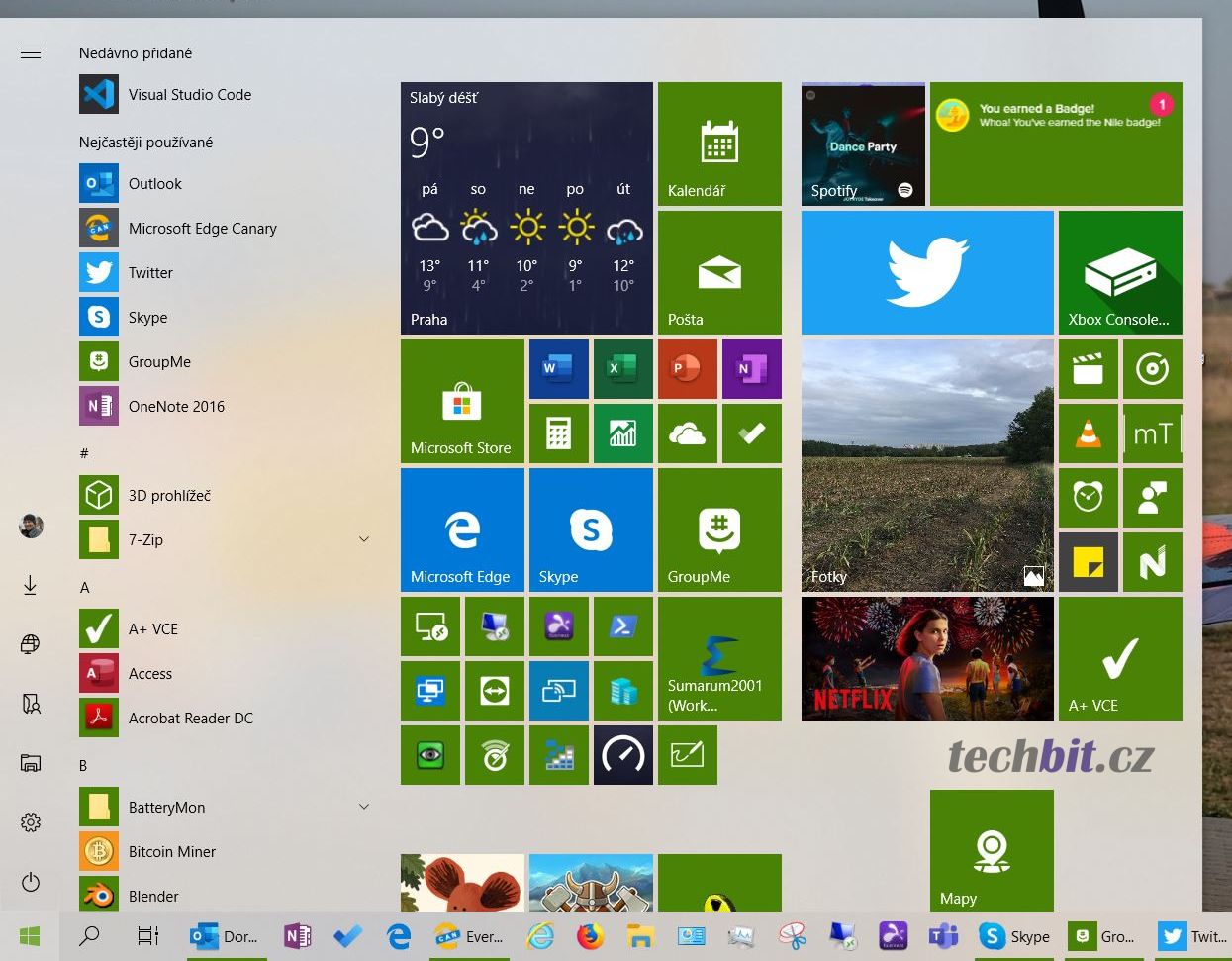The height and width of the screenshot is (961, 1232).
Task: Open the Microsoft Edge blue tile
Action: tap(462, 530)
